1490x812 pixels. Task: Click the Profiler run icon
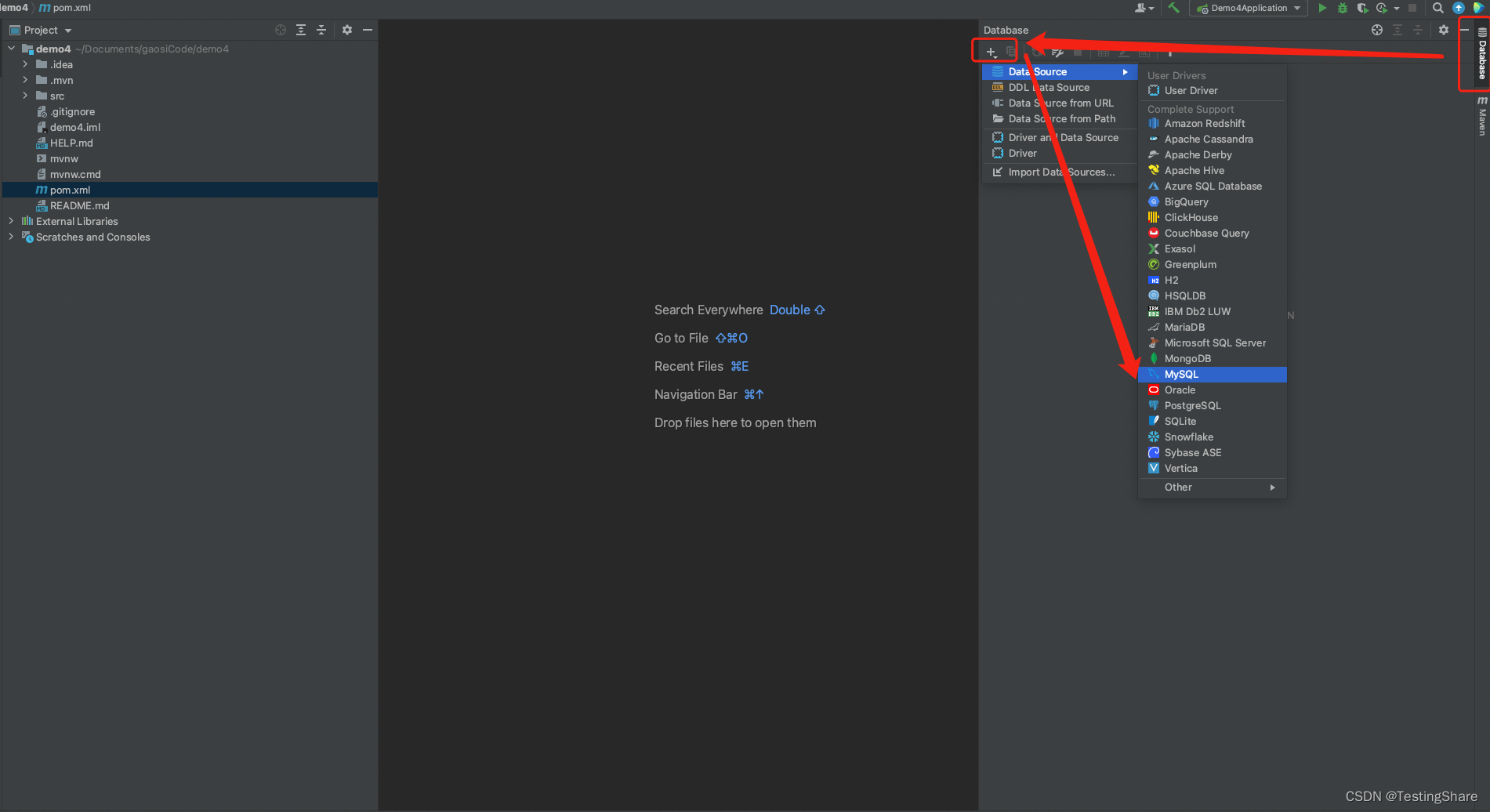pyautogui.click(x=1382, y=8)
